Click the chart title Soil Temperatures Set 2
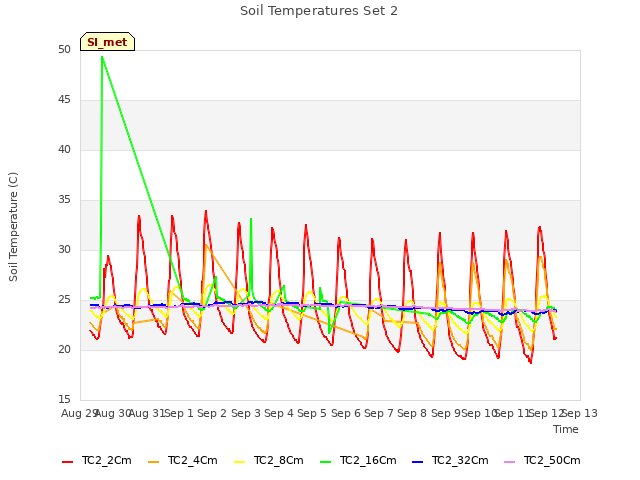Screen dimensions: 640x480 319,11
